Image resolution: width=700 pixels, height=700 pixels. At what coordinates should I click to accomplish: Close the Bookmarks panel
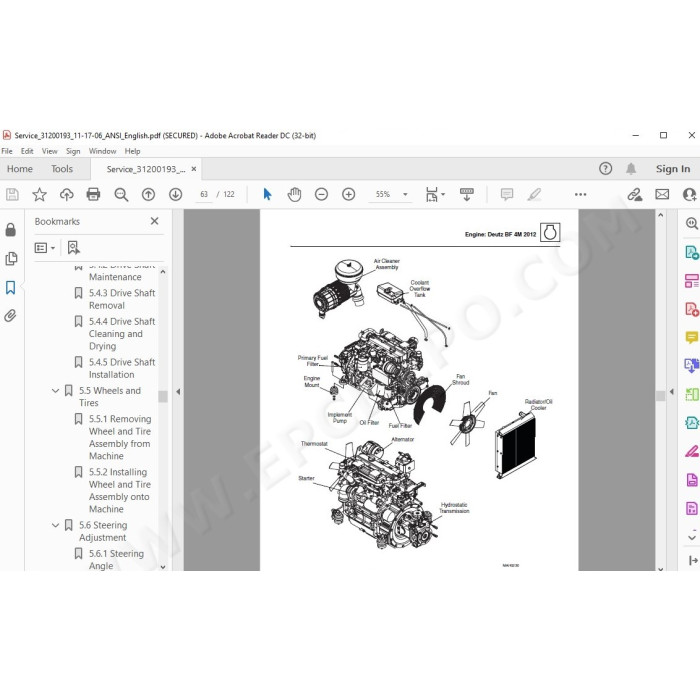click(154, 221)
